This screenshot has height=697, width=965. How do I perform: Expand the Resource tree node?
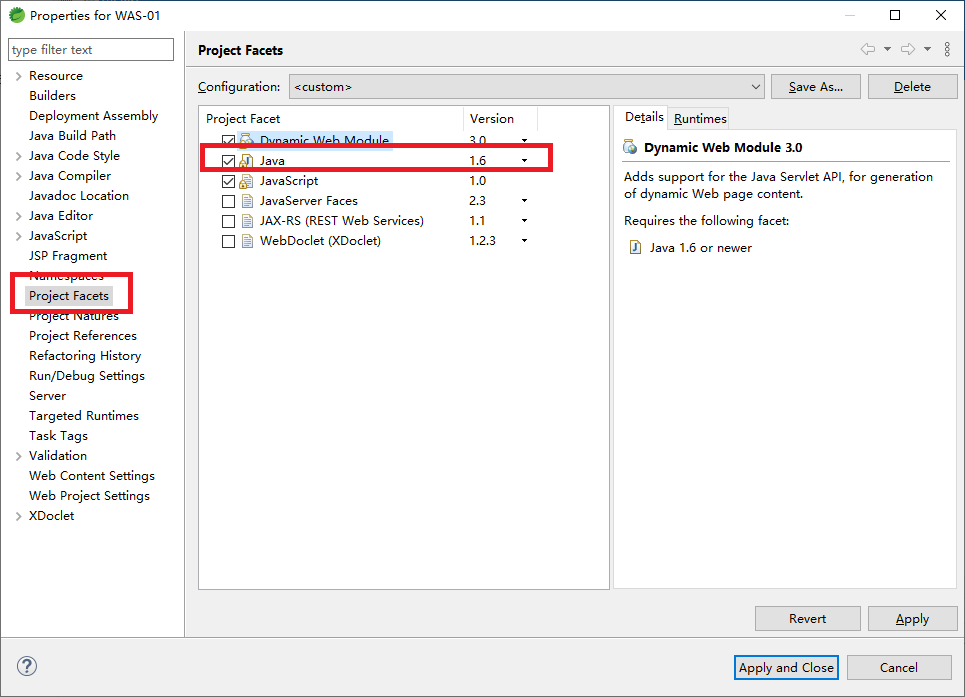click(18, 76)
